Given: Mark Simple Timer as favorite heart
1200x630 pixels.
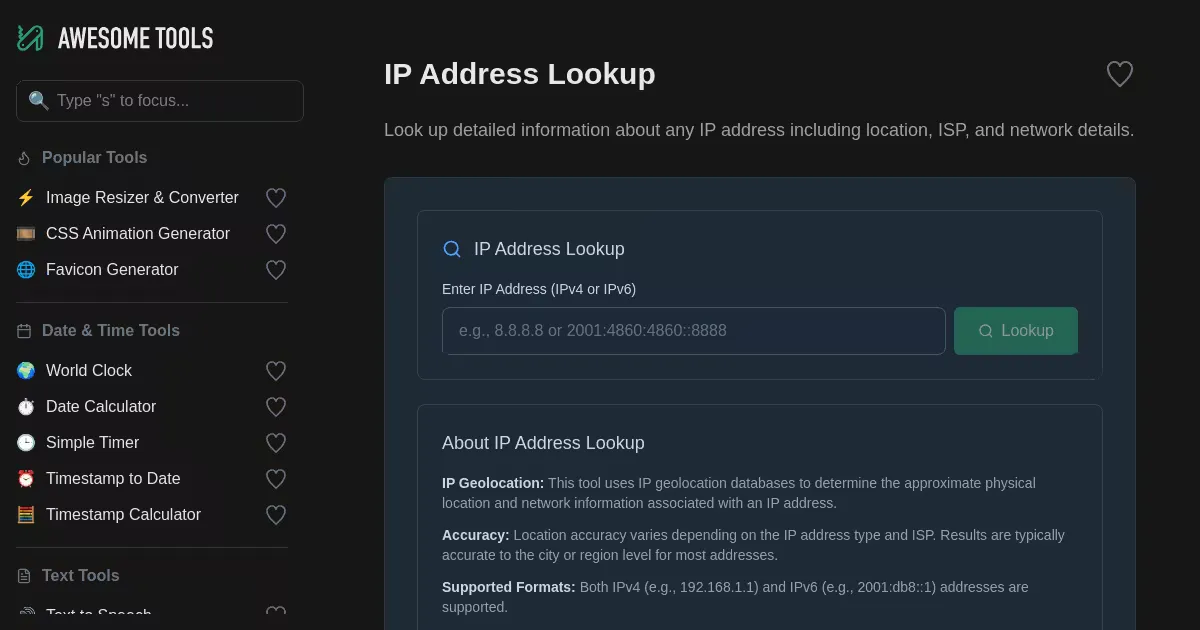Looking at the screenshot, I should (x=276, y=443).
